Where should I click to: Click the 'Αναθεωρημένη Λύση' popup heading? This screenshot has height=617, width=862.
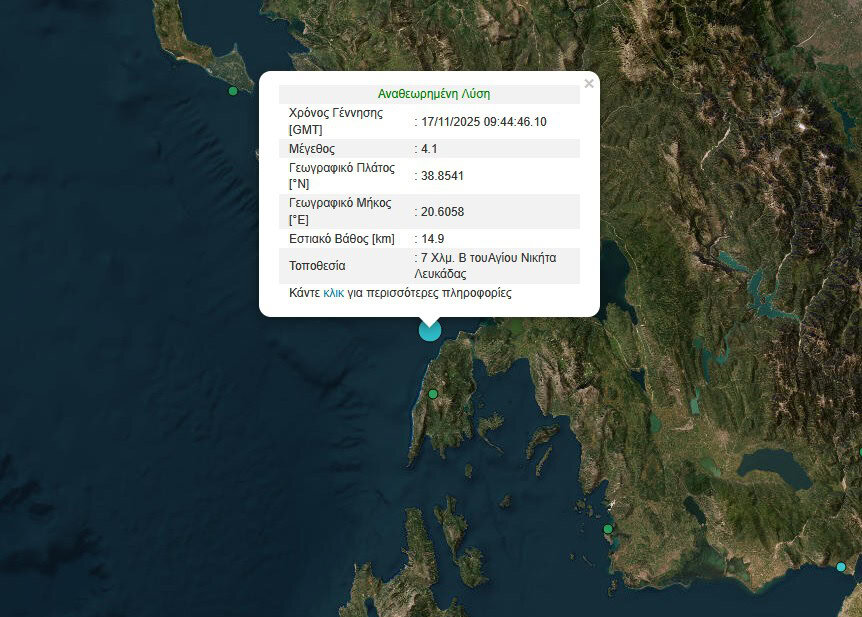(433, 94)
